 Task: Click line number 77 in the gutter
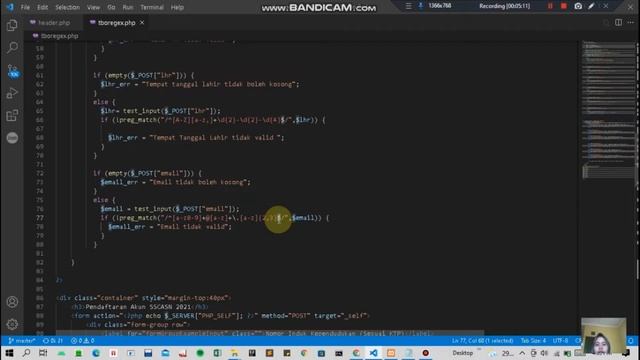(x=40, y=218)
